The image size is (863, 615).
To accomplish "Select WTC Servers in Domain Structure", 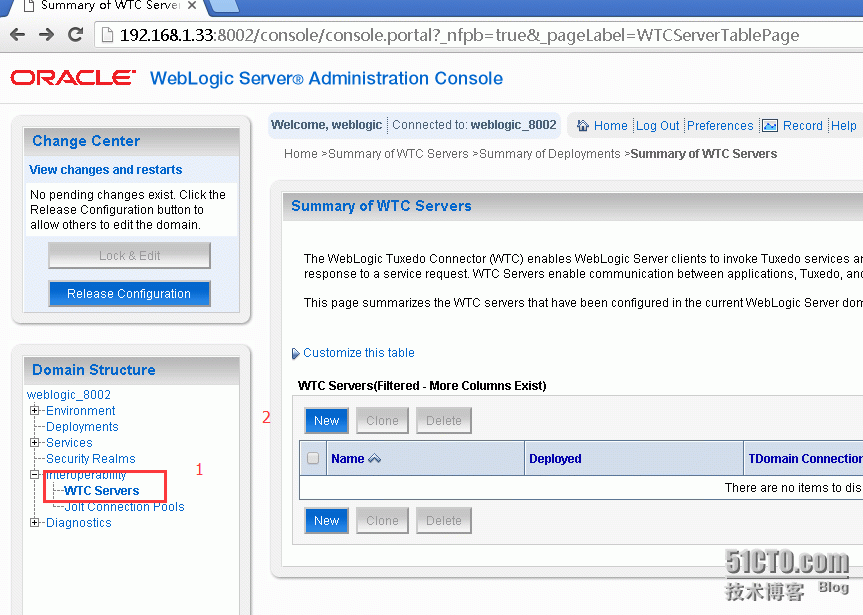I will click(102, 491).
